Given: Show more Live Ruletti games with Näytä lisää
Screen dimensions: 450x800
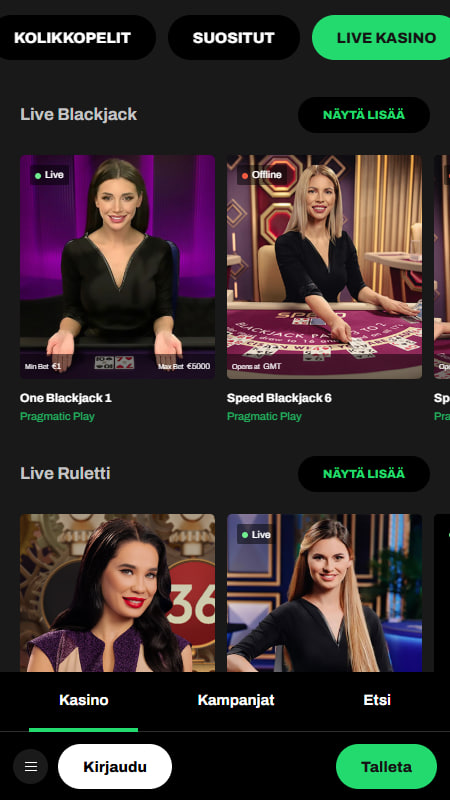Looking at the screenshot, I should (x=364, y=474).
